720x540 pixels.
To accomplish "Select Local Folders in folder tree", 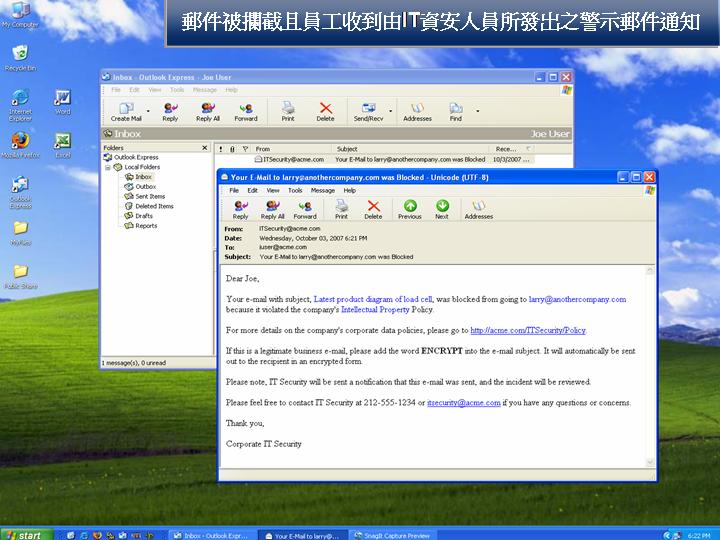I will point(137,167).
